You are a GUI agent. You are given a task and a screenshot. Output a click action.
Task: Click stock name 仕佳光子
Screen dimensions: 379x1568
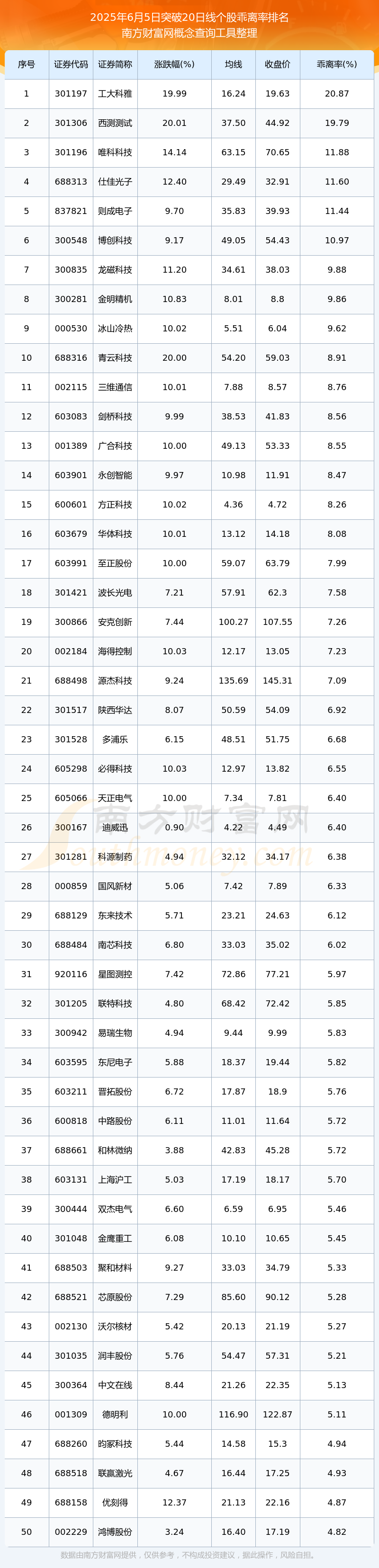click(x=115, y=181)
